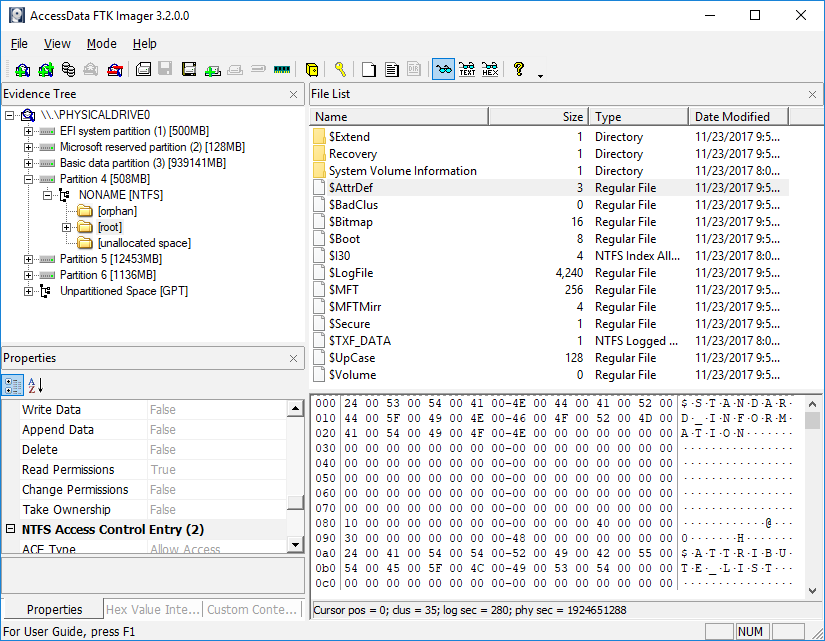Click the $Boot file icon
This screenshot has height=641, width=825.
point(319,239)
